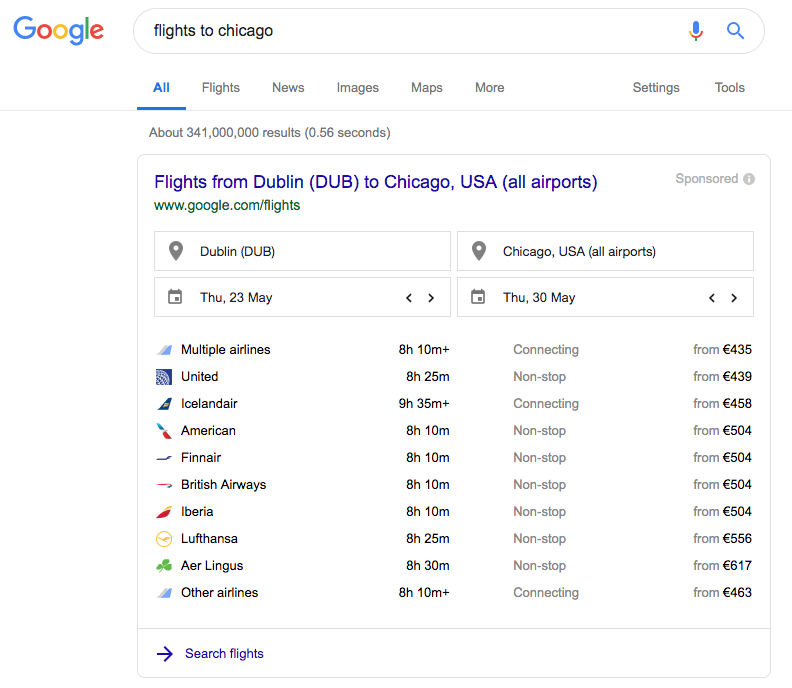Screen dimensions: 792x688
Task: Click calendar icon beside Thu, 23 May
Action: (175, 297)
